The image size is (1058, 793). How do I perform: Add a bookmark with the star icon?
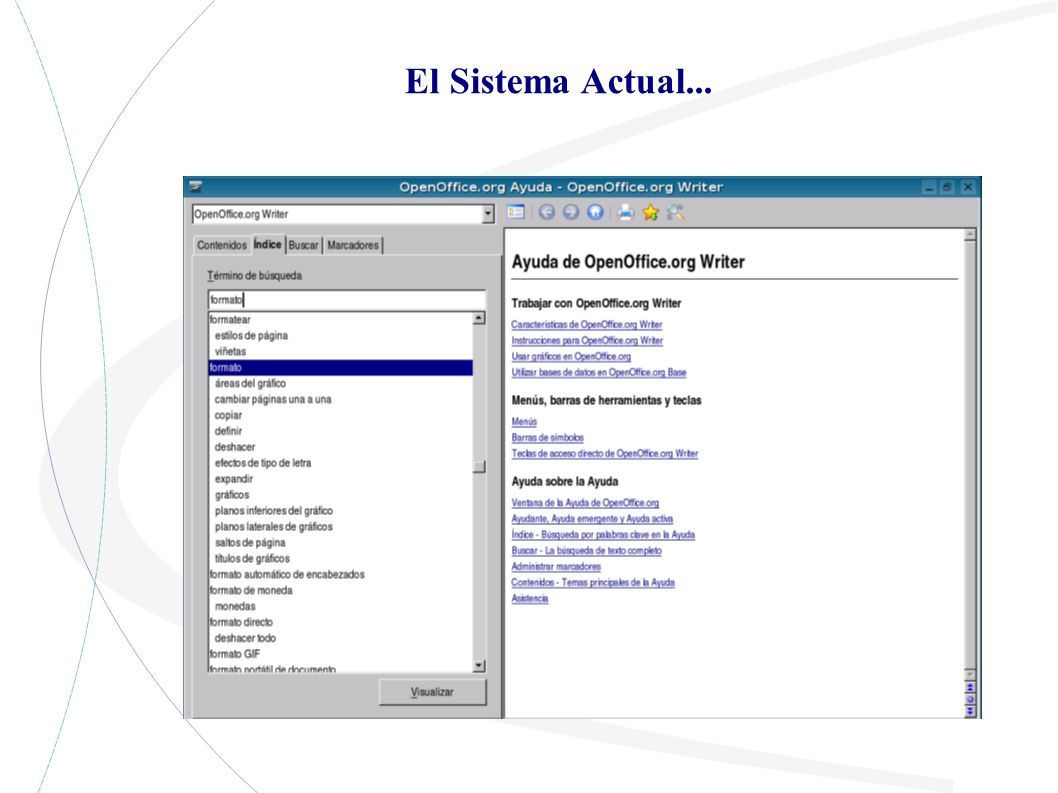[x=650, y=212]
